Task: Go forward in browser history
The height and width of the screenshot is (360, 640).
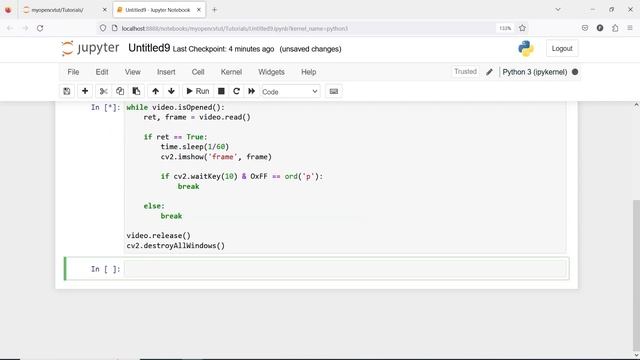Action: [25, 28]
